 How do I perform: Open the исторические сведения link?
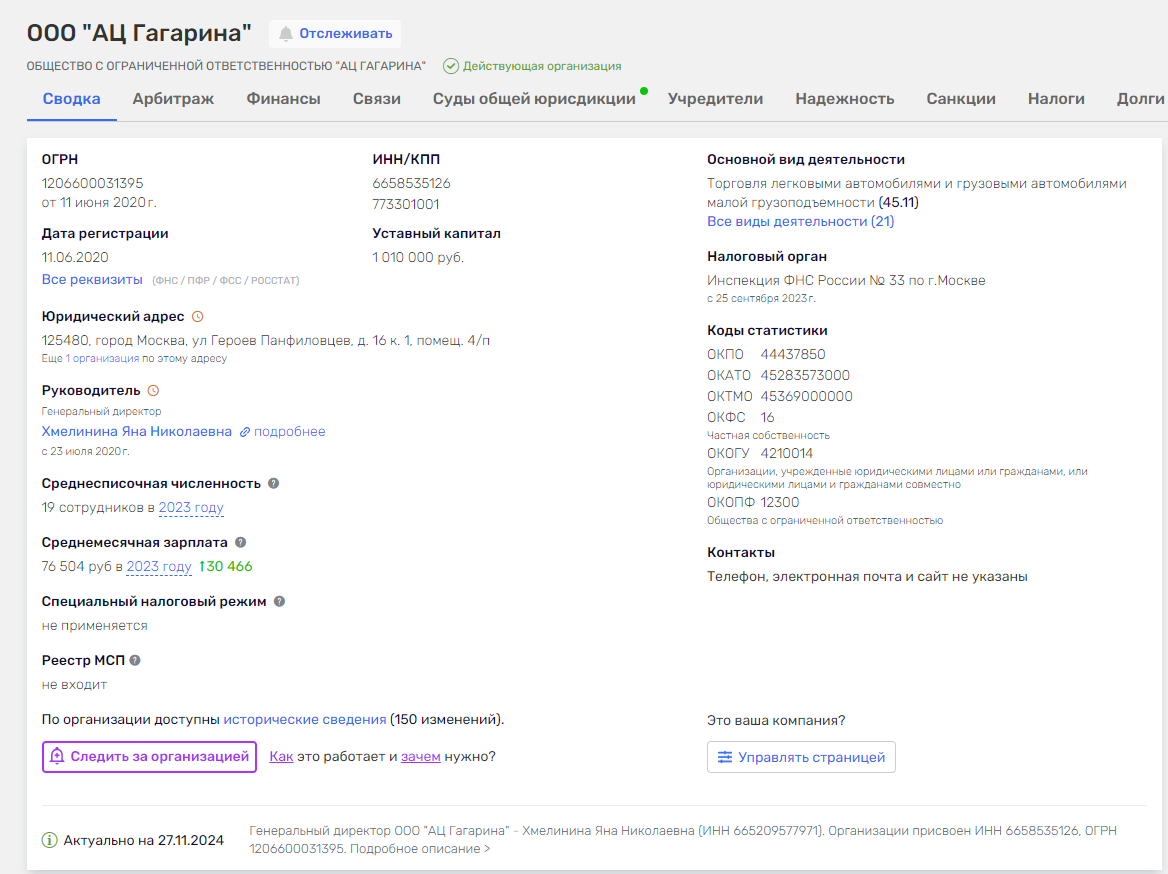pos(305,720)
